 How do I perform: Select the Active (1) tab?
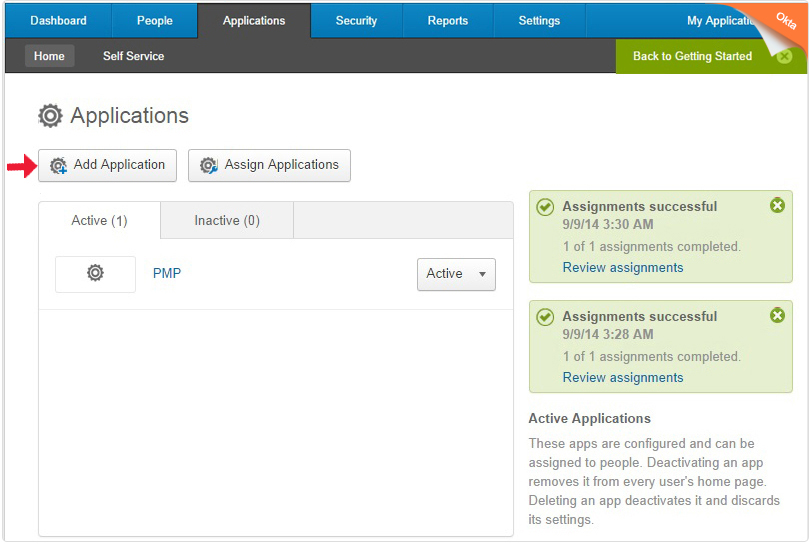[99, 221]
